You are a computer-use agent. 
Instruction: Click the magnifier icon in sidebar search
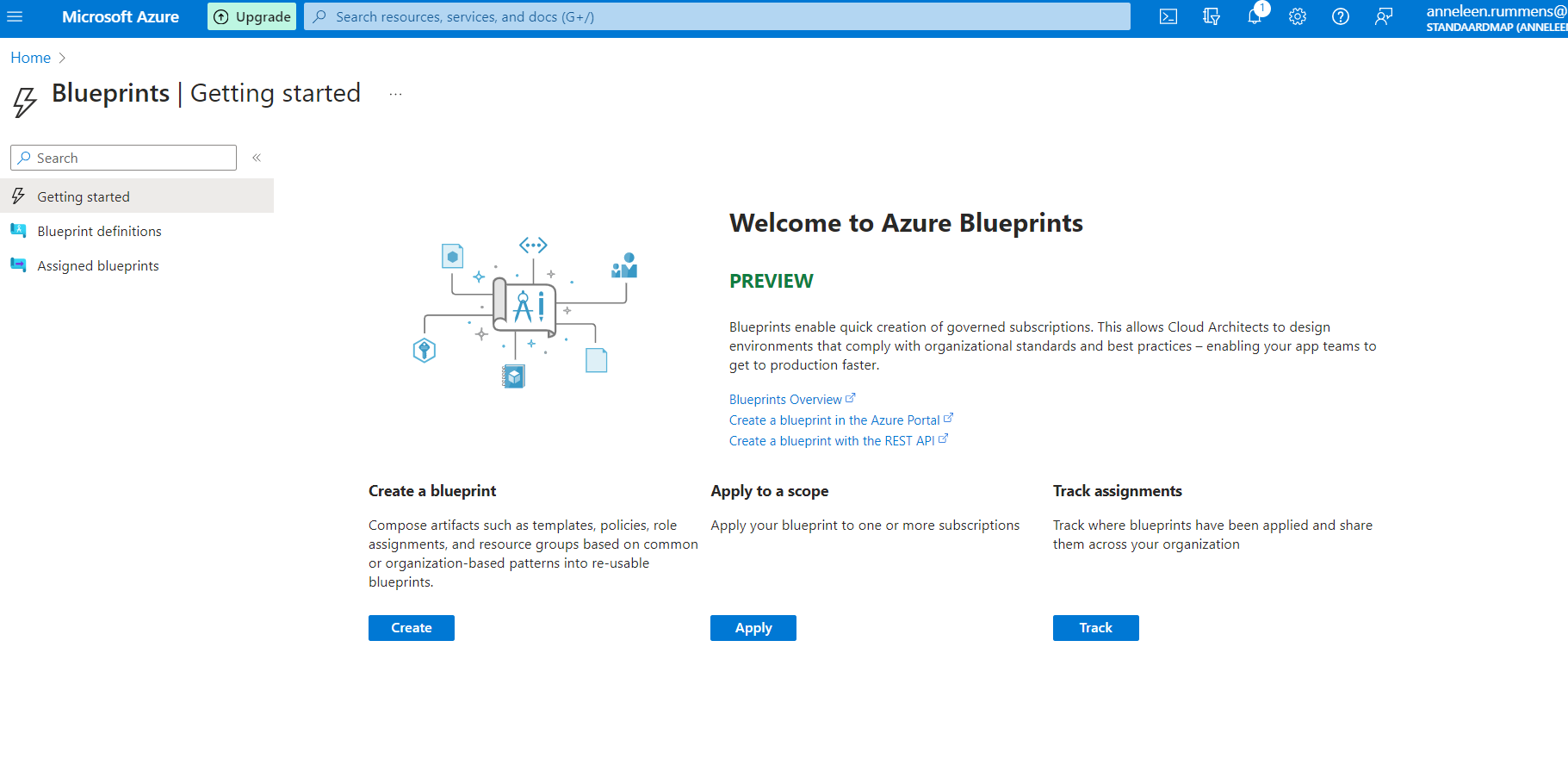click(x=24, y=158)
